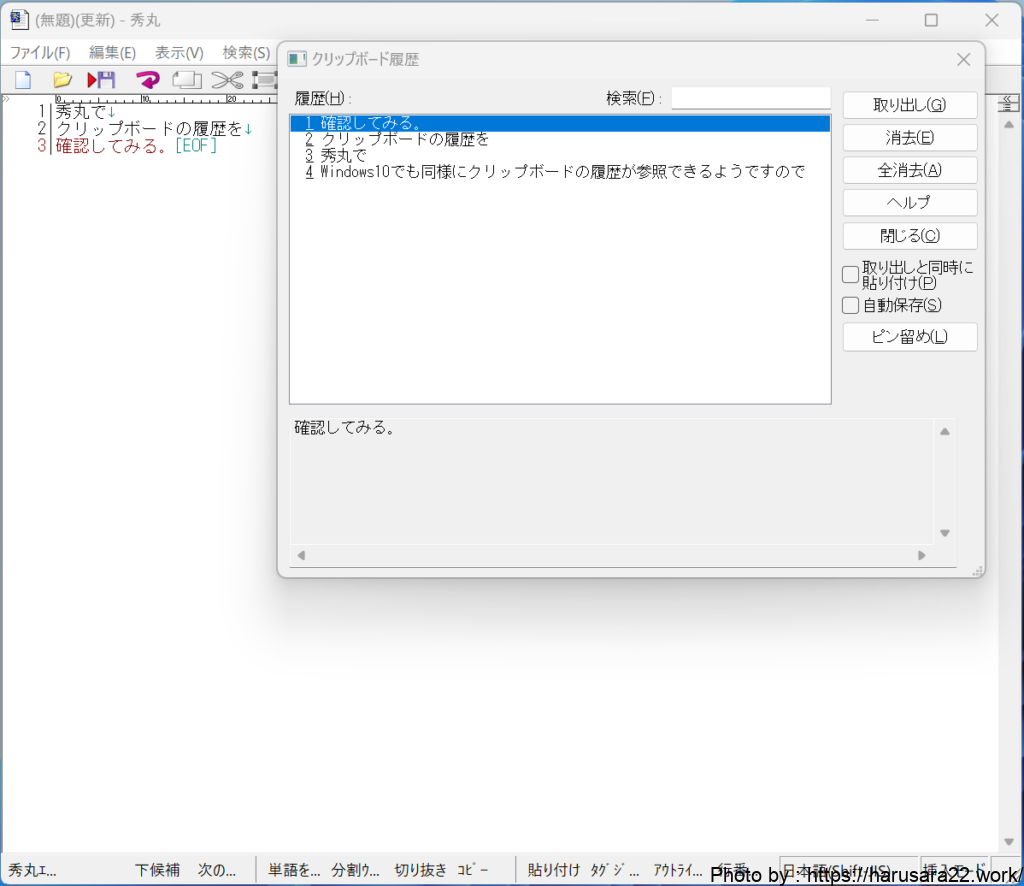Click the Hidemaru app icon in title bar
Viewport: 1024px width, 886px height.
19,20
